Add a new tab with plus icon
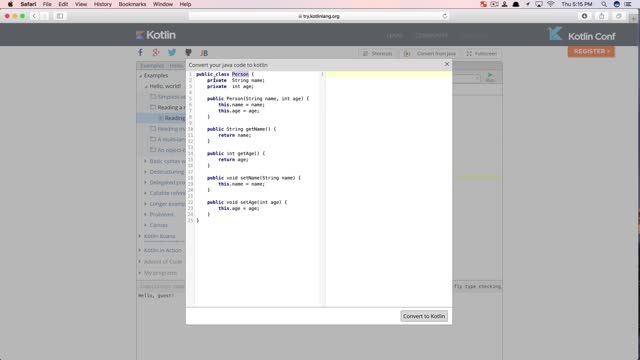640x360 pixels. click(x=633, y=18)
